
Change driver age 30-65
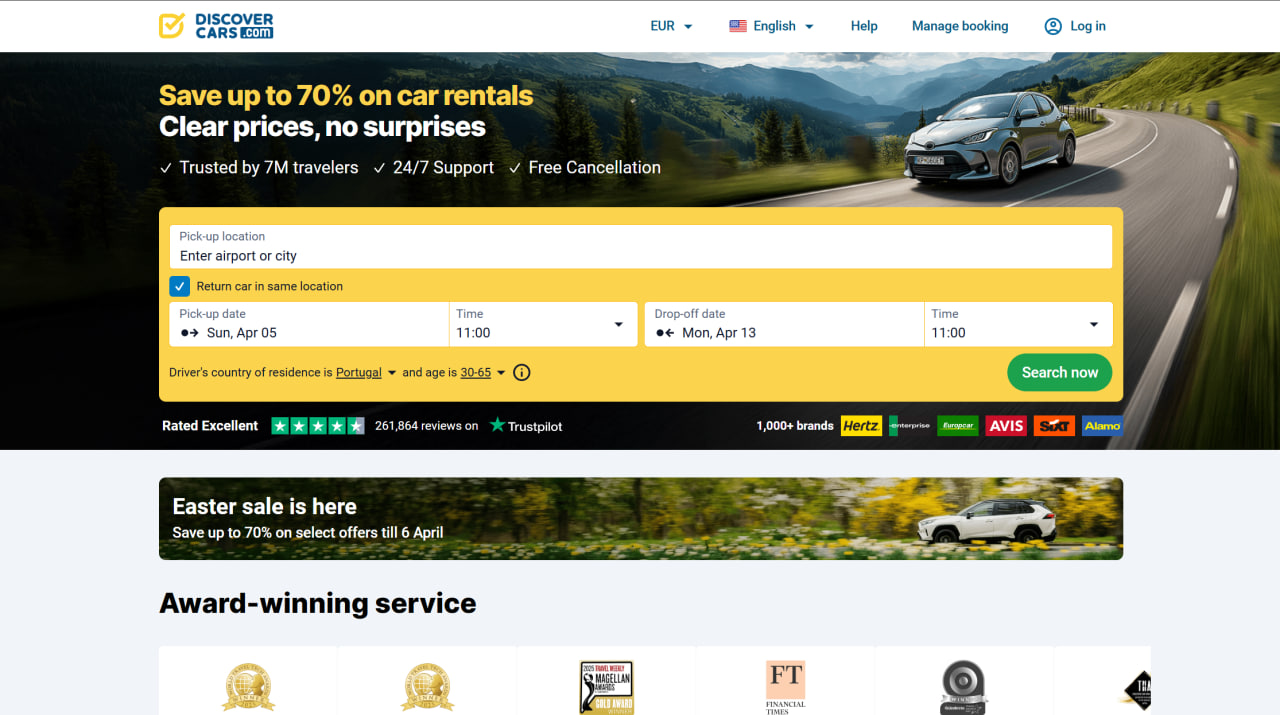(483, 372)
